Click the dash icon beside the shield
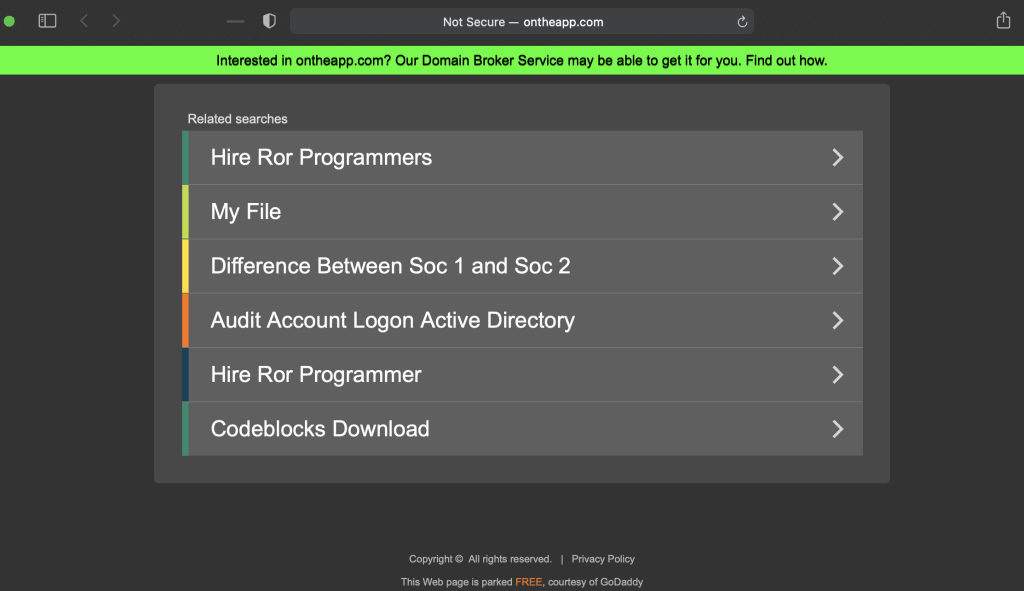This screenshot has height=591, width=1024. tap(235, 22)
